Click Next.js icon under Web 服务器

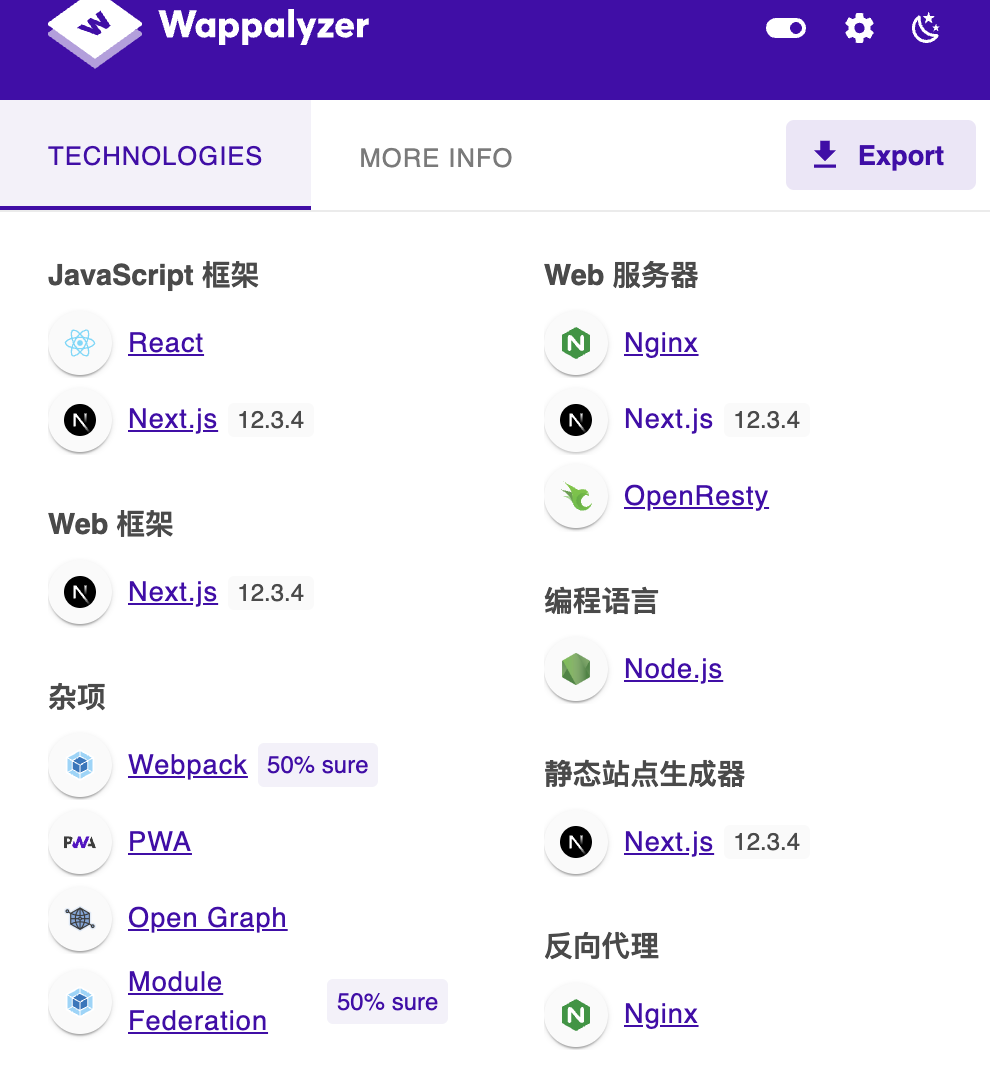click(x=576, y=420)
